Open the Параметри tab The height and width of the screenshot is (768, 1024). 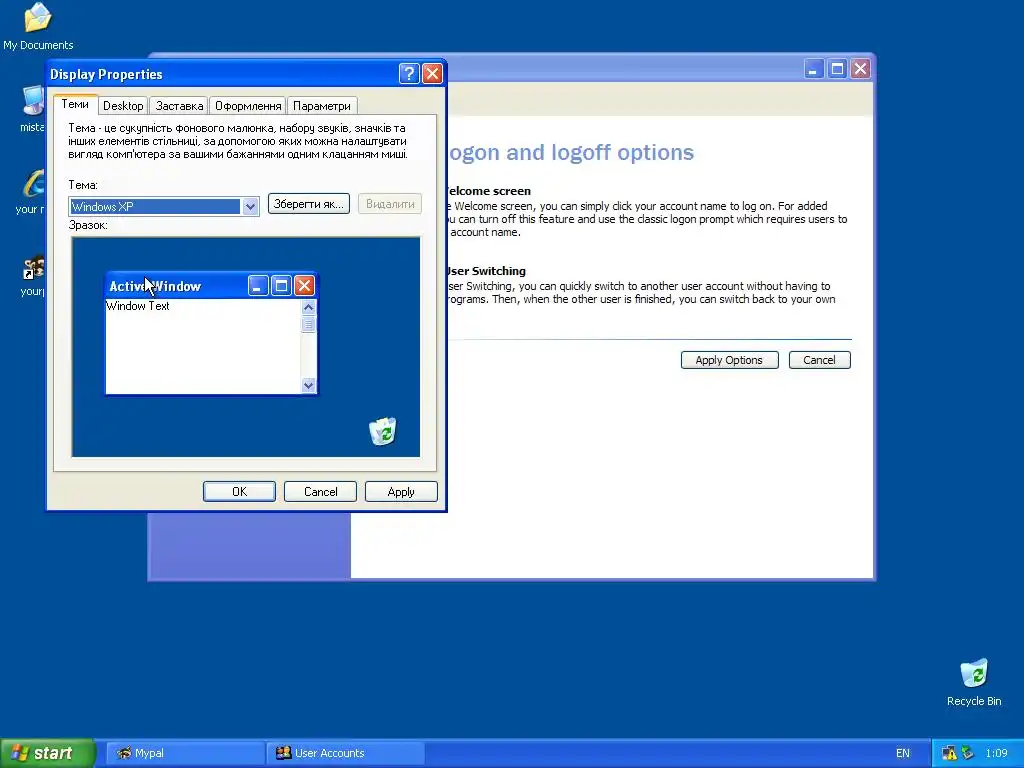pyautogui.click(x=321, y=106)
